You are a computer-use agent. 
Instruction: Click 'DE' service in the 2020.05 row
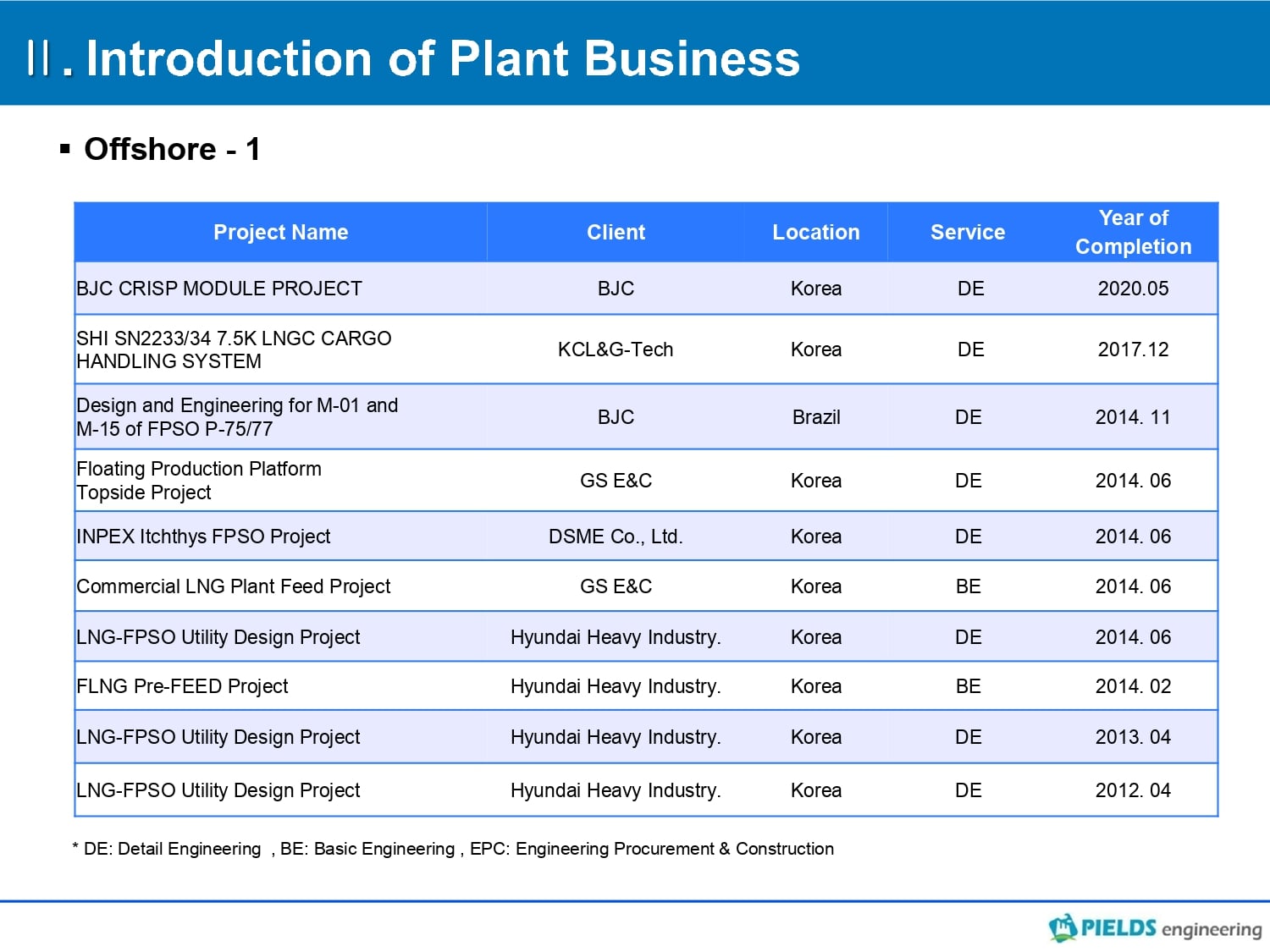970,289
